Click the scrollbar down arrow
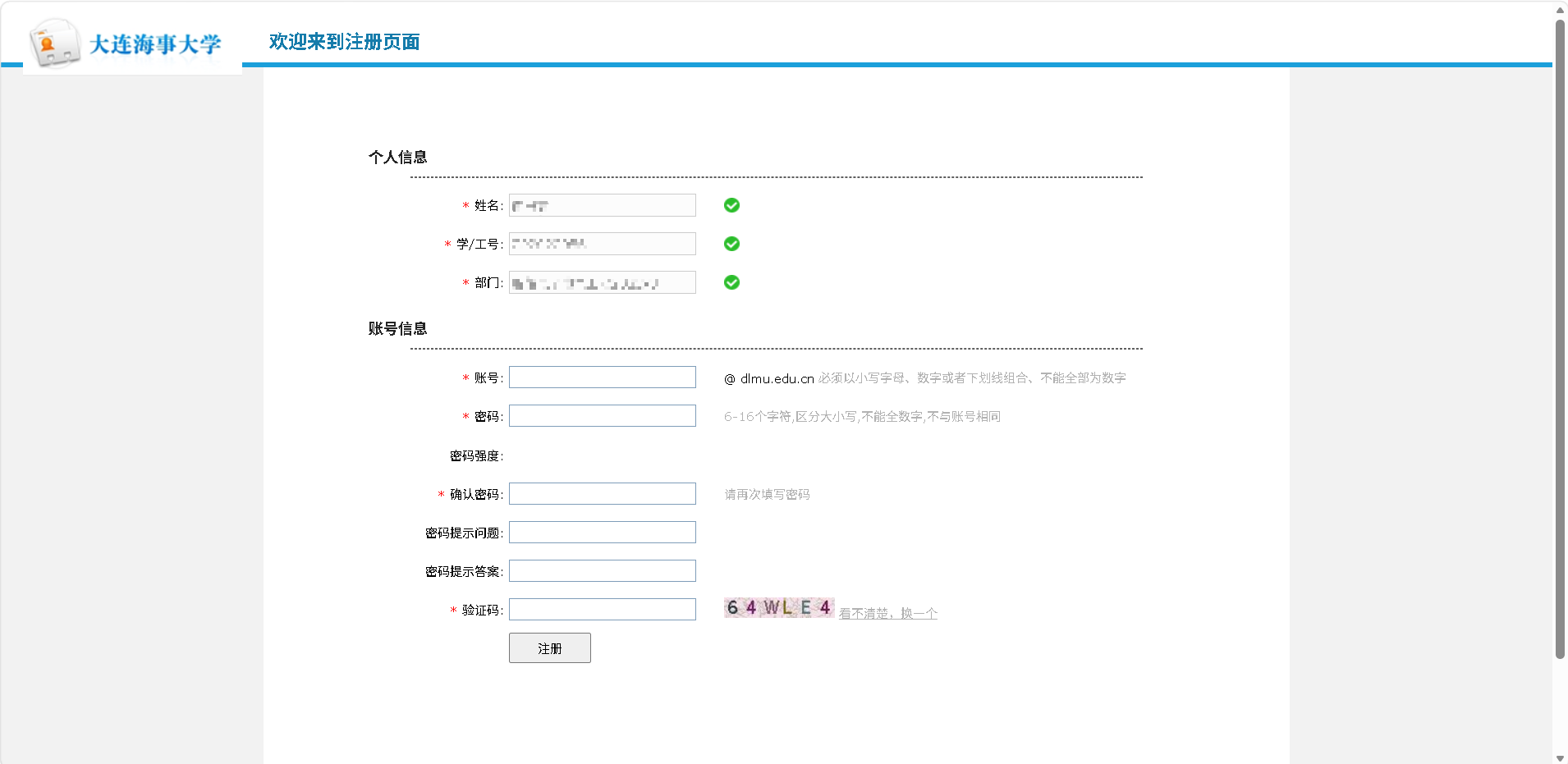 tap(1560, 758)
